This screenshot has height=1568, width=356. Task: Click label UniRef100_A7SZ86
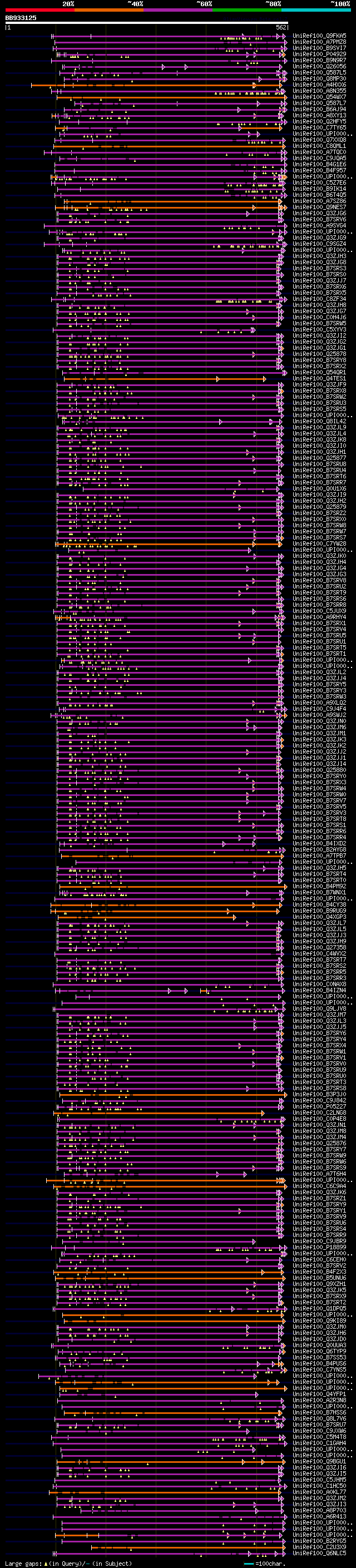tap(319, 201)
